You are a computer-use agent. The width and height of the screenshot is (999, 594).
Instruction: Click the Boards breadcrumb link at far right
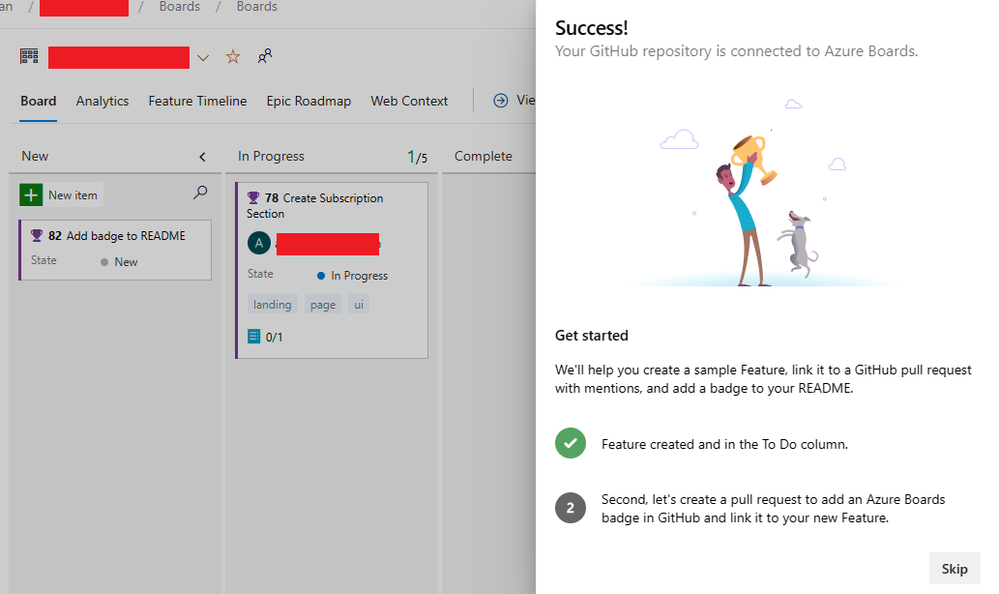click(x=257, y=6)
